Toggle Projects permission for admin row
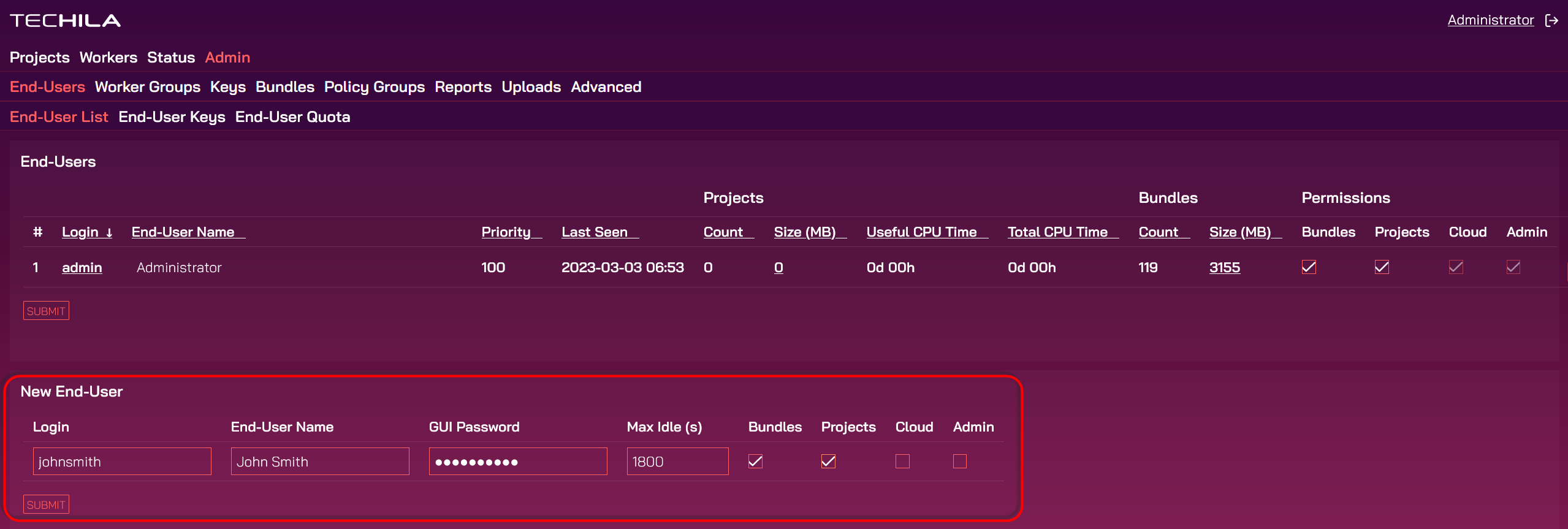 [1382, 267]
